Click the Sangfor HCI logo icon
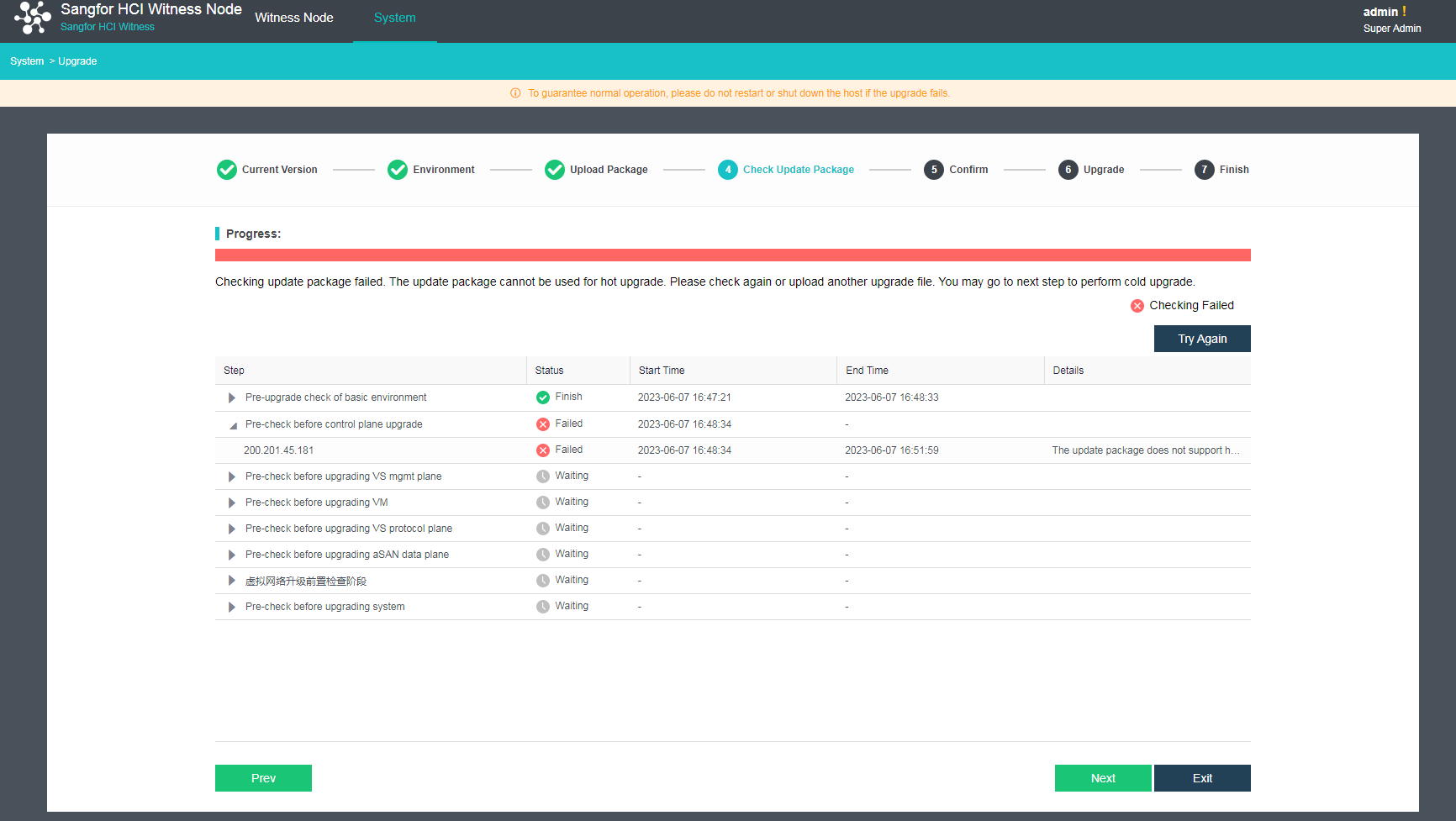The width and height of the screenshot is (1456, 821). tap(33, 18)
